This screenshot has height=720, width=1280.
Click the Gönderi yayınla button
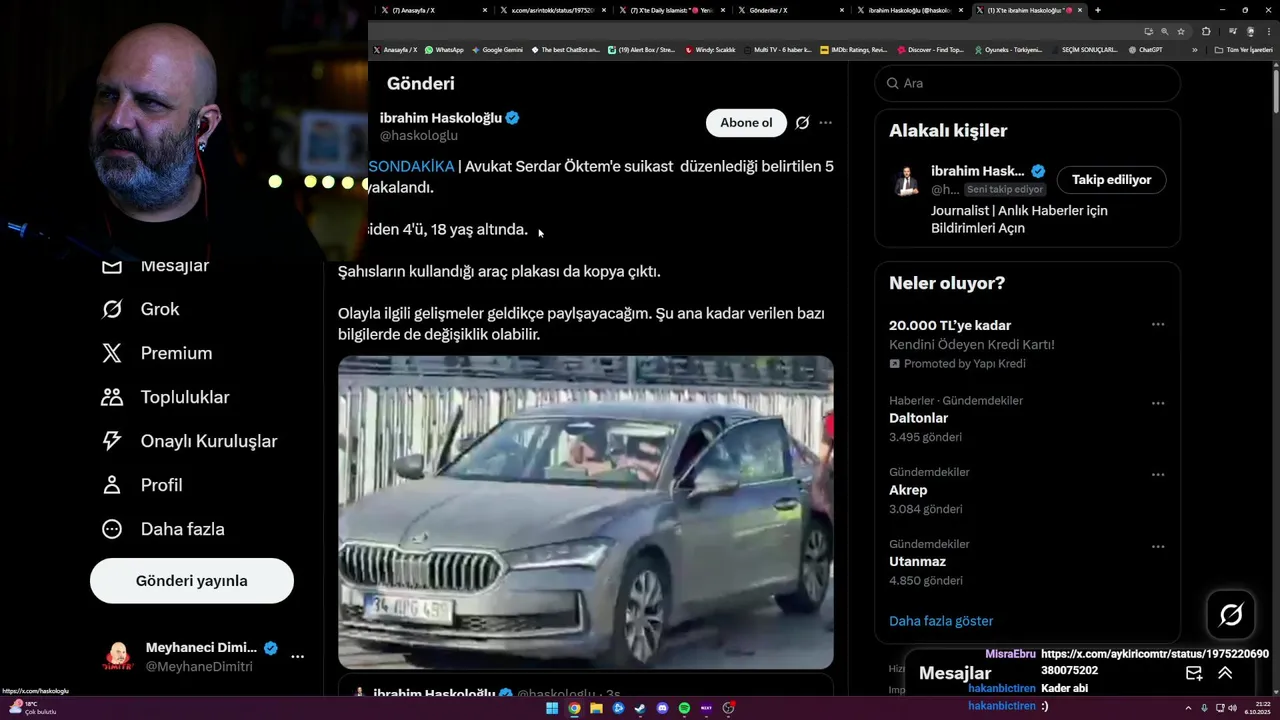192,581
